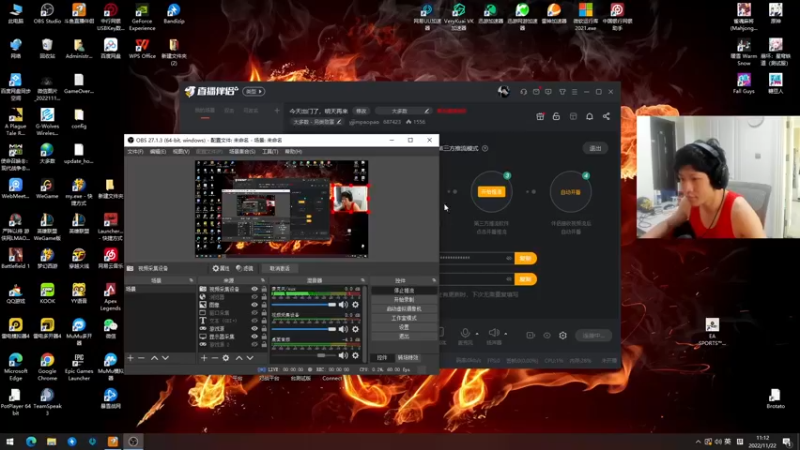Viewport: 800px width, 450px height.
Task: Click the 退出 button in 直播伴侣 push mode
Action: (595, 148)
